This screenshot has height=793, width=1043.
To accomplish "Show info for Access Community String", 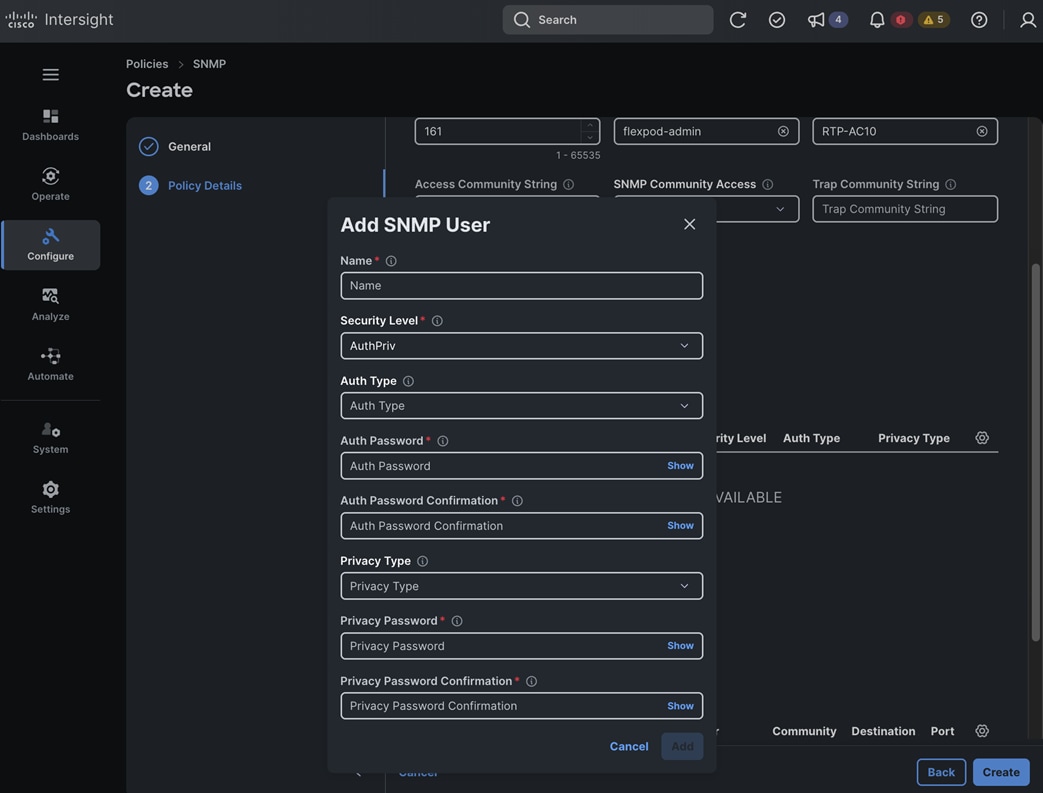I will pos(569,184).
